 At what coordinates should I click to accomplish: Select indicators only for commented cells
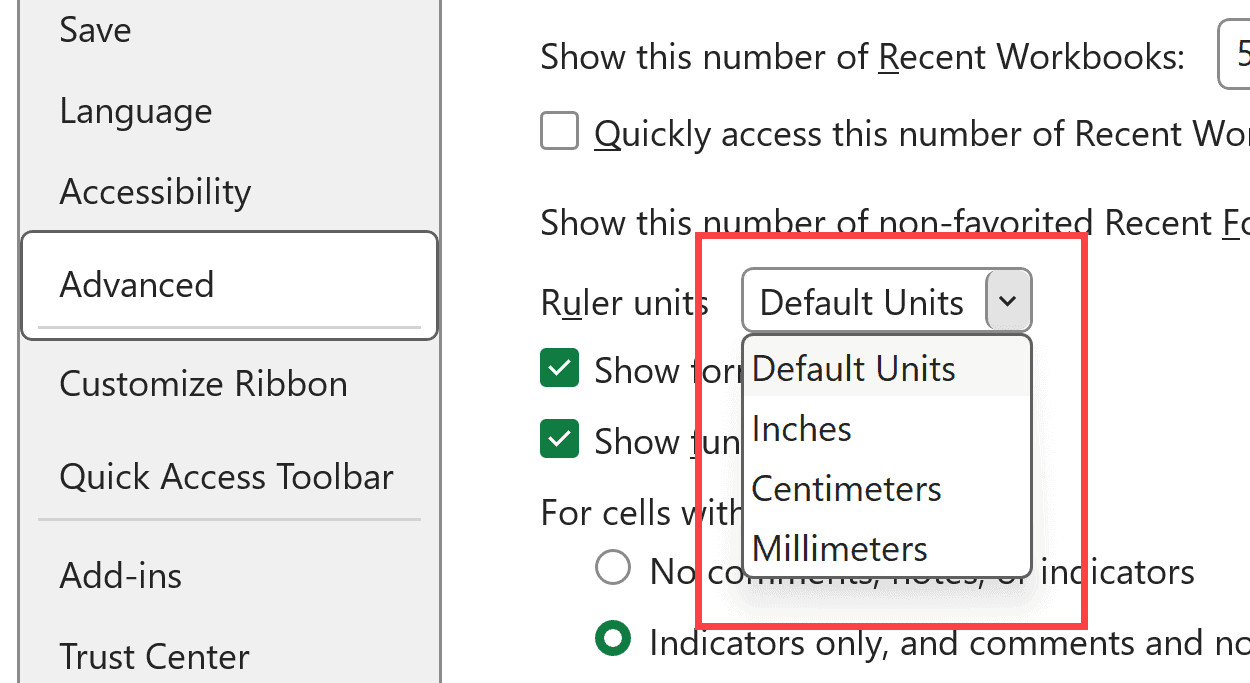(x=612, y=637)
